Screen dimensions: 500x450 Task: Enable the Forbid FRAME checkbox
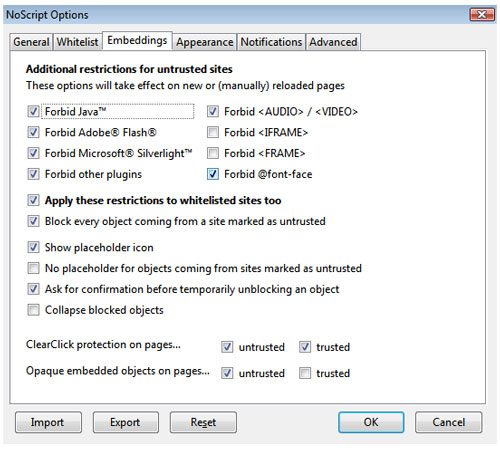click(213, 153)
